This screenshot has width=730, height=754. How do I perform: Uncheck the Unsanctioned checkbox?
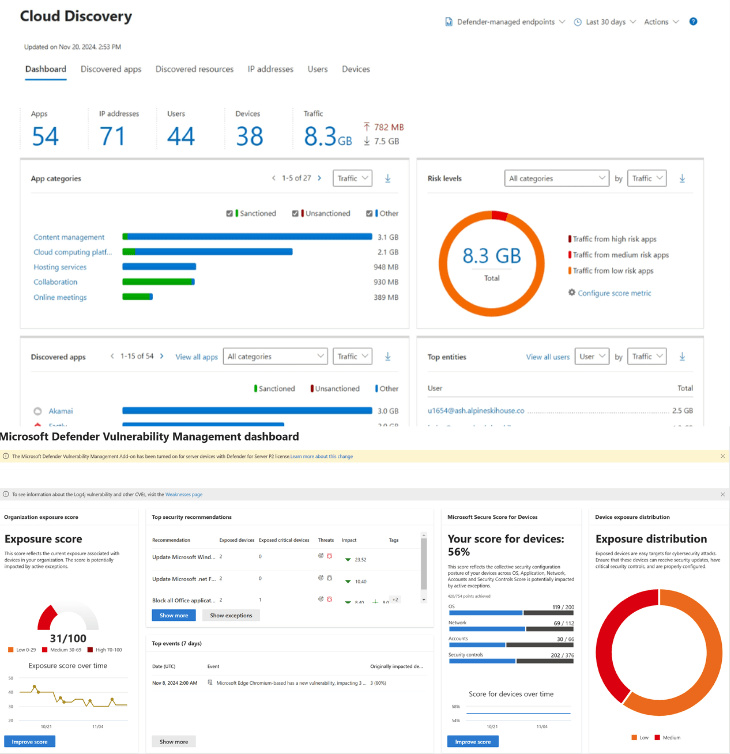(x=296, y=213)
